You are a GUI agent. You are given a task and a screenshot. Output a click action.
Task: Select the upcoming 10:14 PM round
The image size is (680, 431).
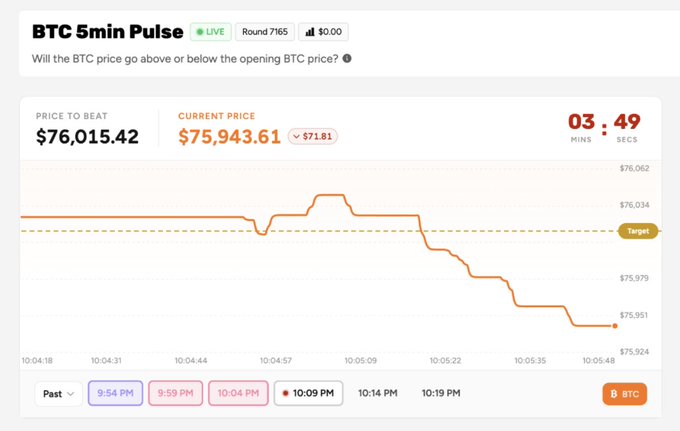click(378, 393)
